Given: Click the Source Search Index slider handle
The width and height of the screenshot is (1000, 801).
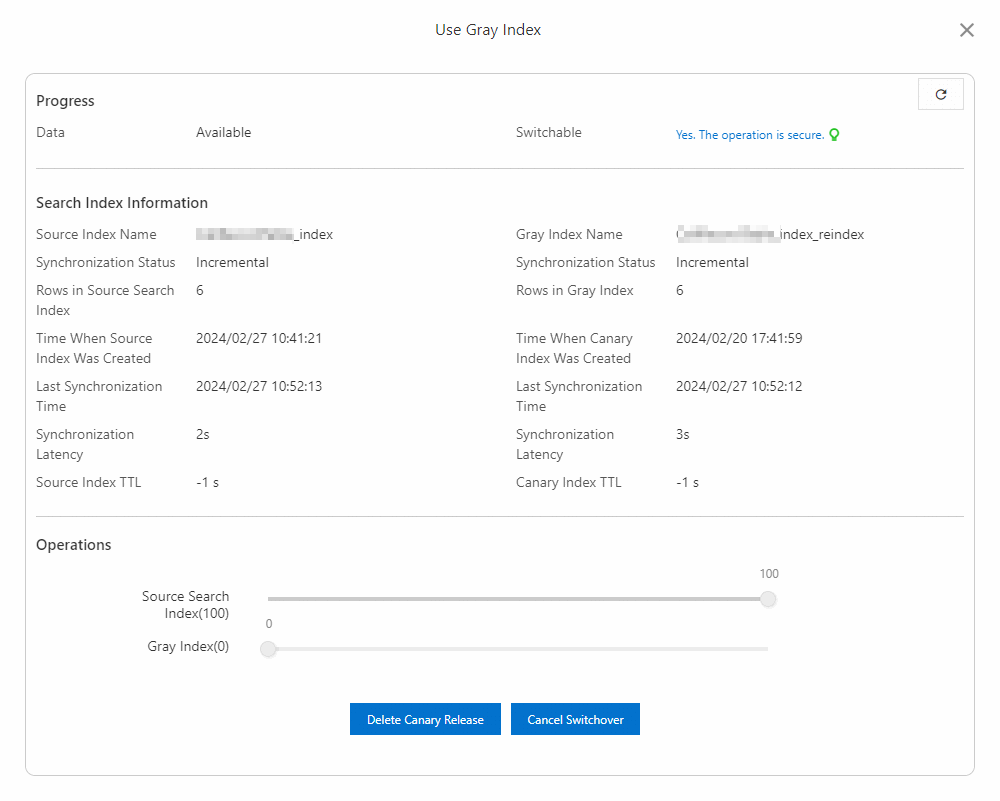Looking at the screenshot, I should 768,599.
